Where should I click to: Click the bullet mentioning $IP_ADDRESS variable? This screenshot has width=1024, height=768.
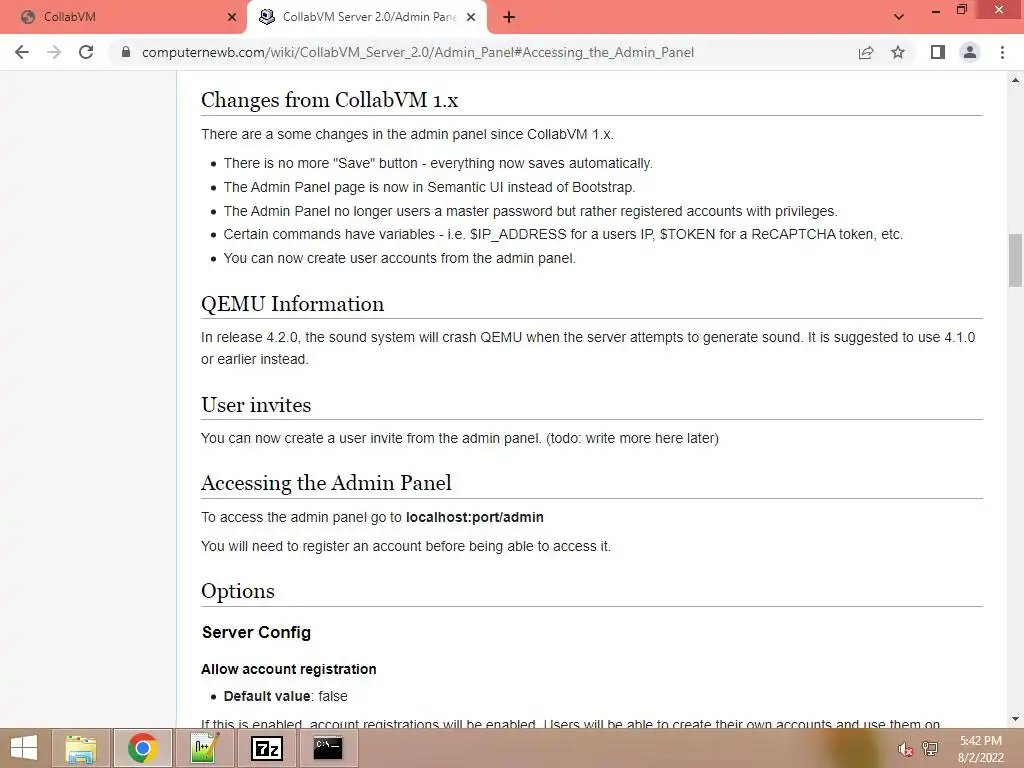pyautogui.click(x=563, y=234)
